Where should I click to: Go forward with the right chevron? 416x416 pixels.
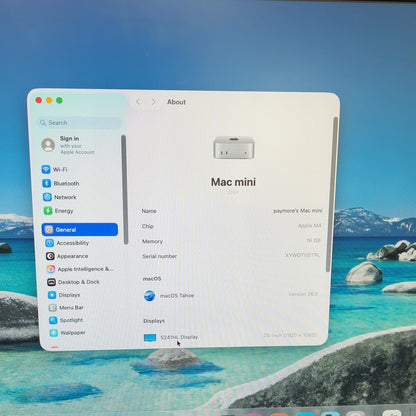[153, 102]
